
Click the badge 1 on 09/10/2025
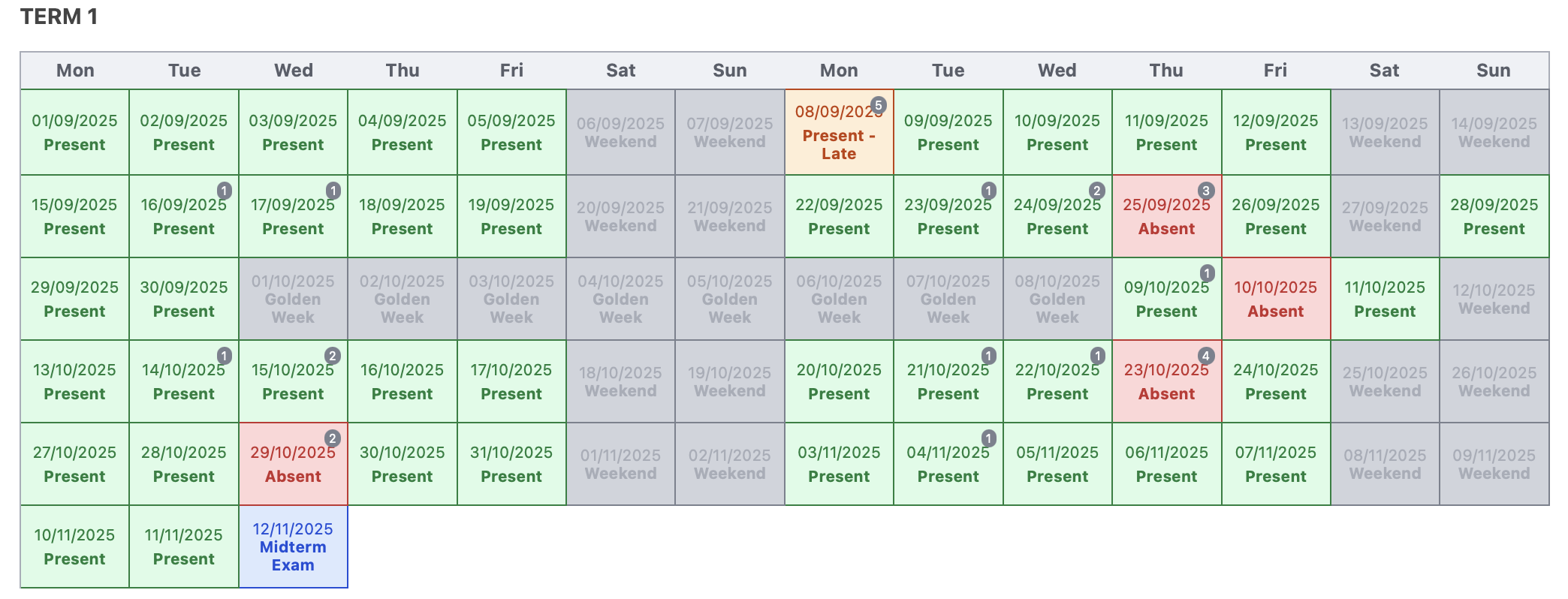[x=1206, y=273]
